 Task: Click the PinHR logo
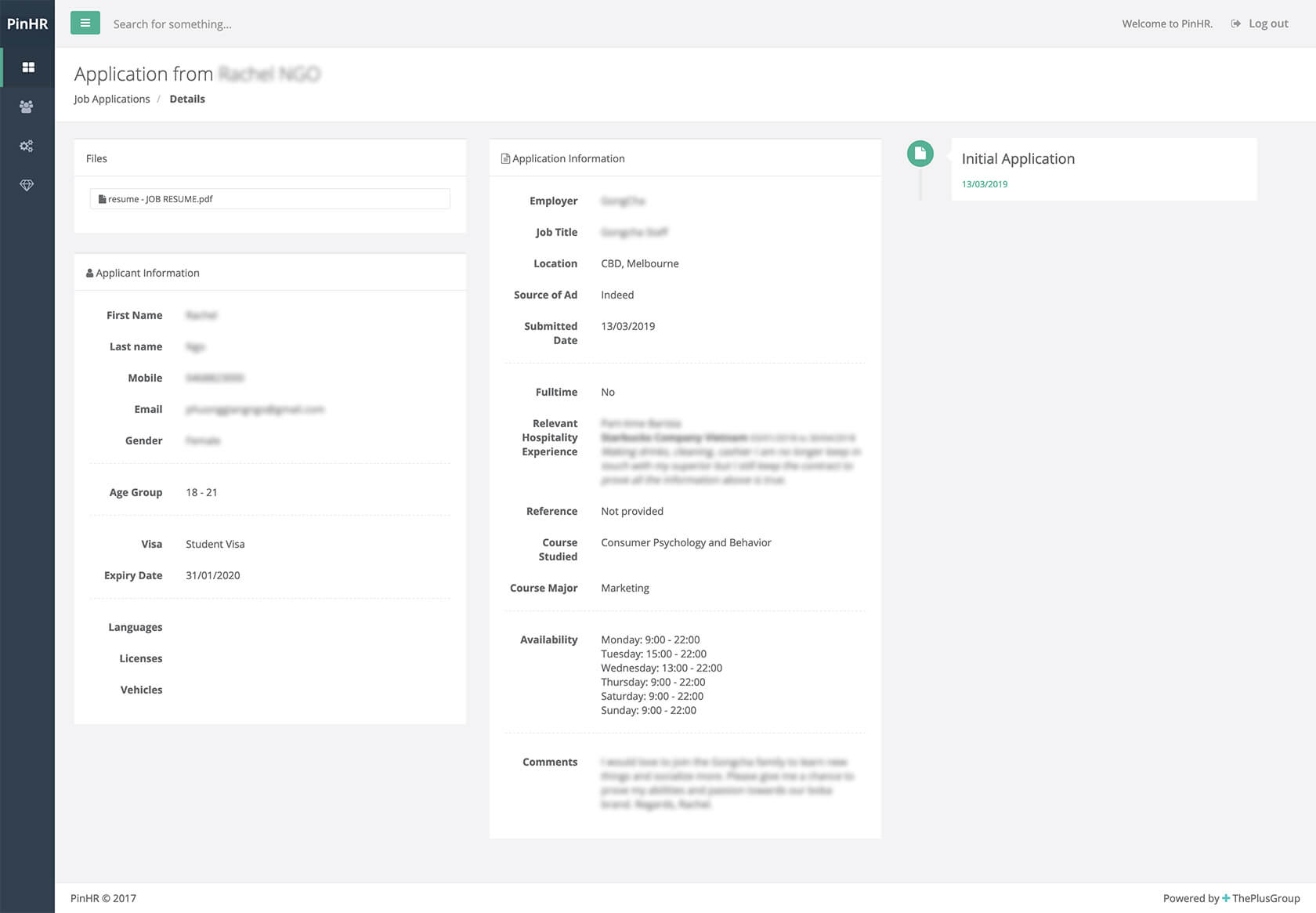27,24
